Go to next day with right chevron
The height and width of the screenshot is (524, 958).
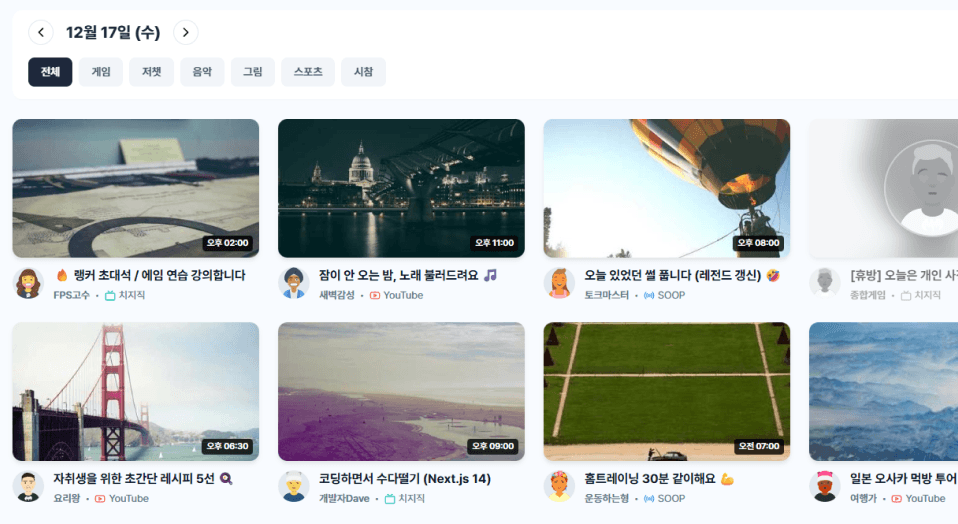186,32
